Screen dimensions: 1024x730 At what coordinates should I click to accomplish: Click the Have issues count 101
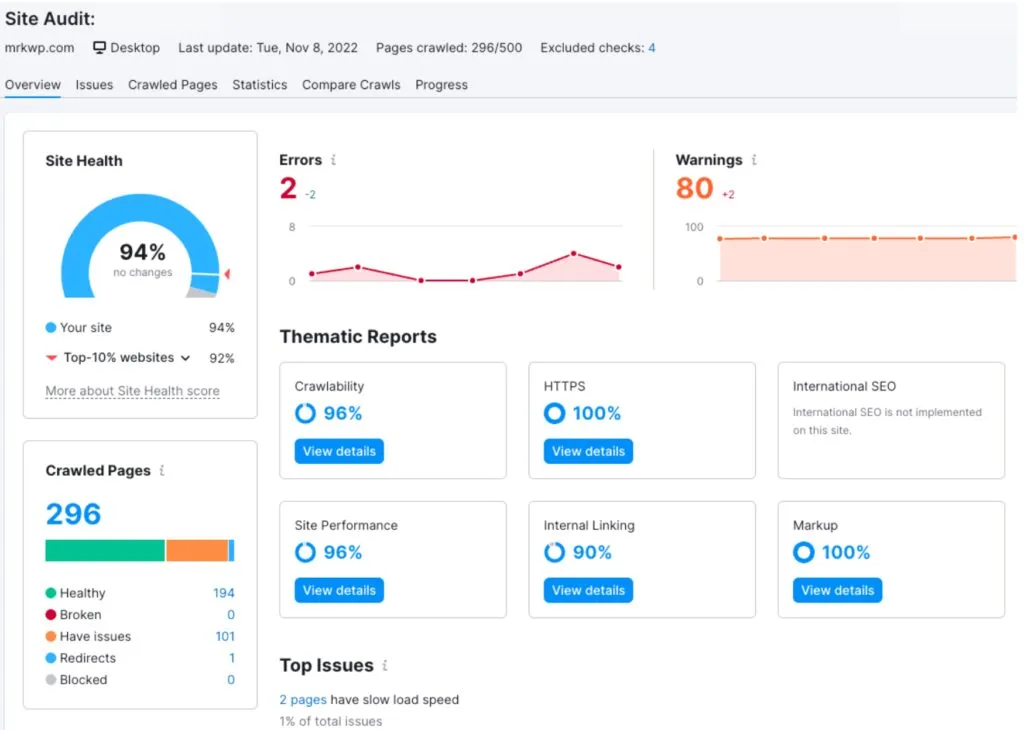(225, 636)
